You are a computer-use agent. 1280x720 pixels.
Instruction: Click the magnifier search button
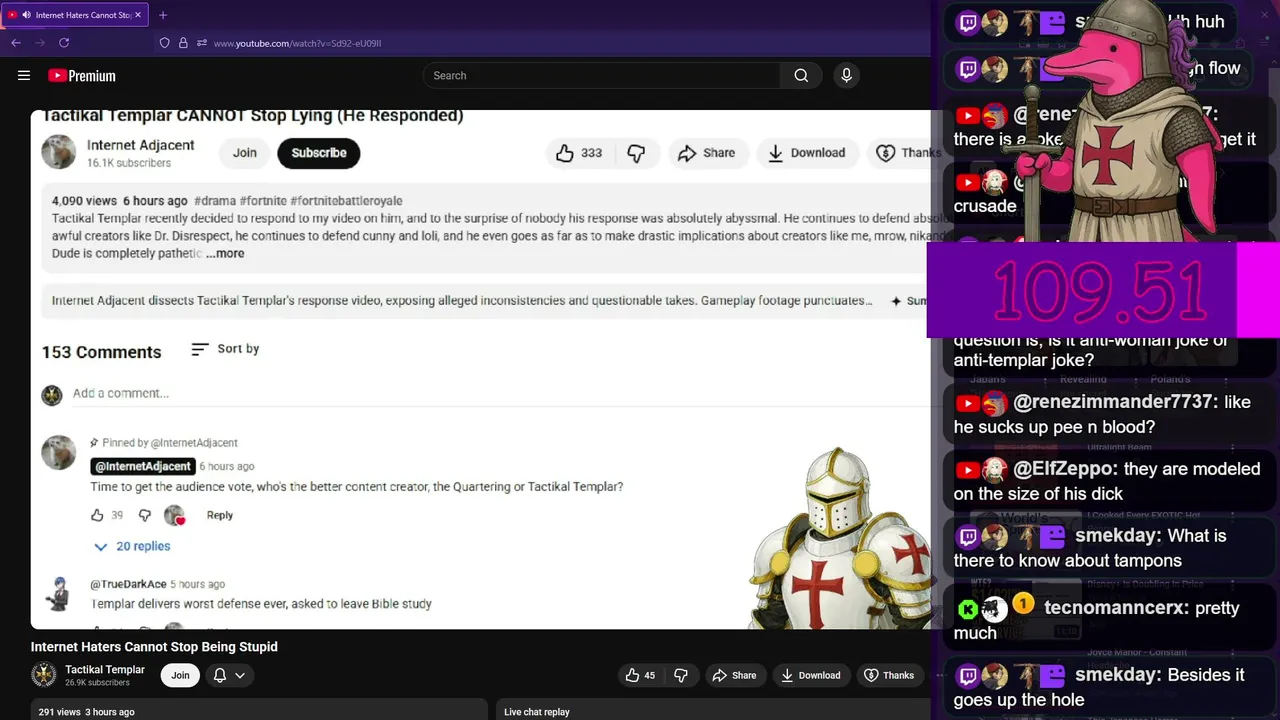(801, 76)
